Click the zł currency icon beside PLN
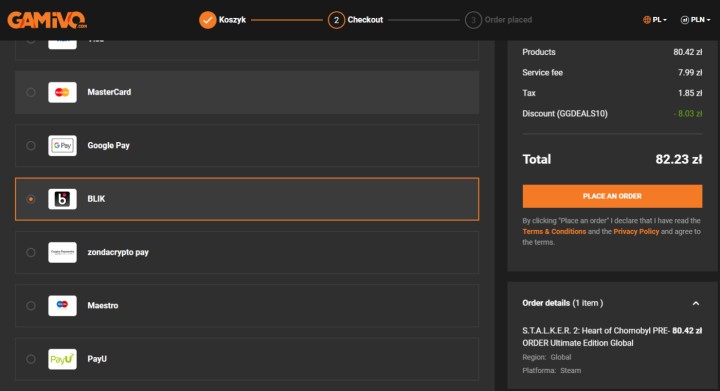 pos(684,20)
